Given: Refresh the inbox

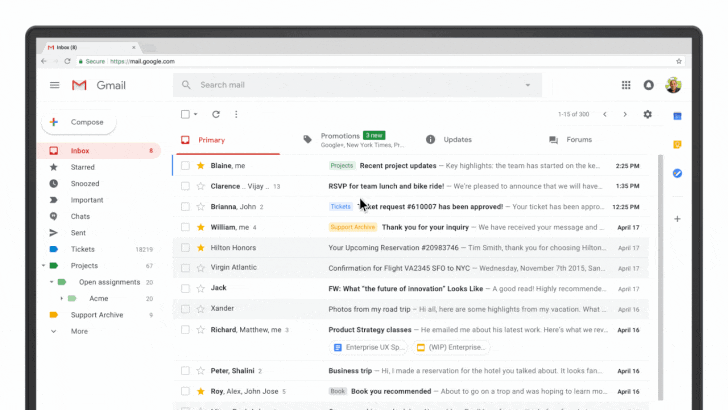Looking at the screenshot, I should [216, 114].
